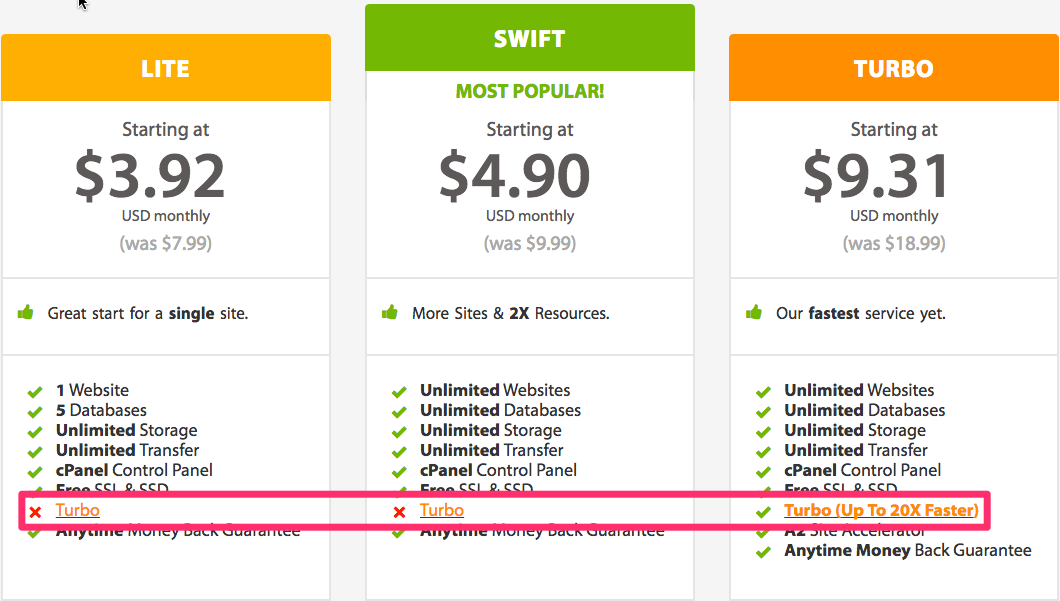
Task: Click green checkmark beside Turbo (Up To 20X Faster)
Action: 763,511
